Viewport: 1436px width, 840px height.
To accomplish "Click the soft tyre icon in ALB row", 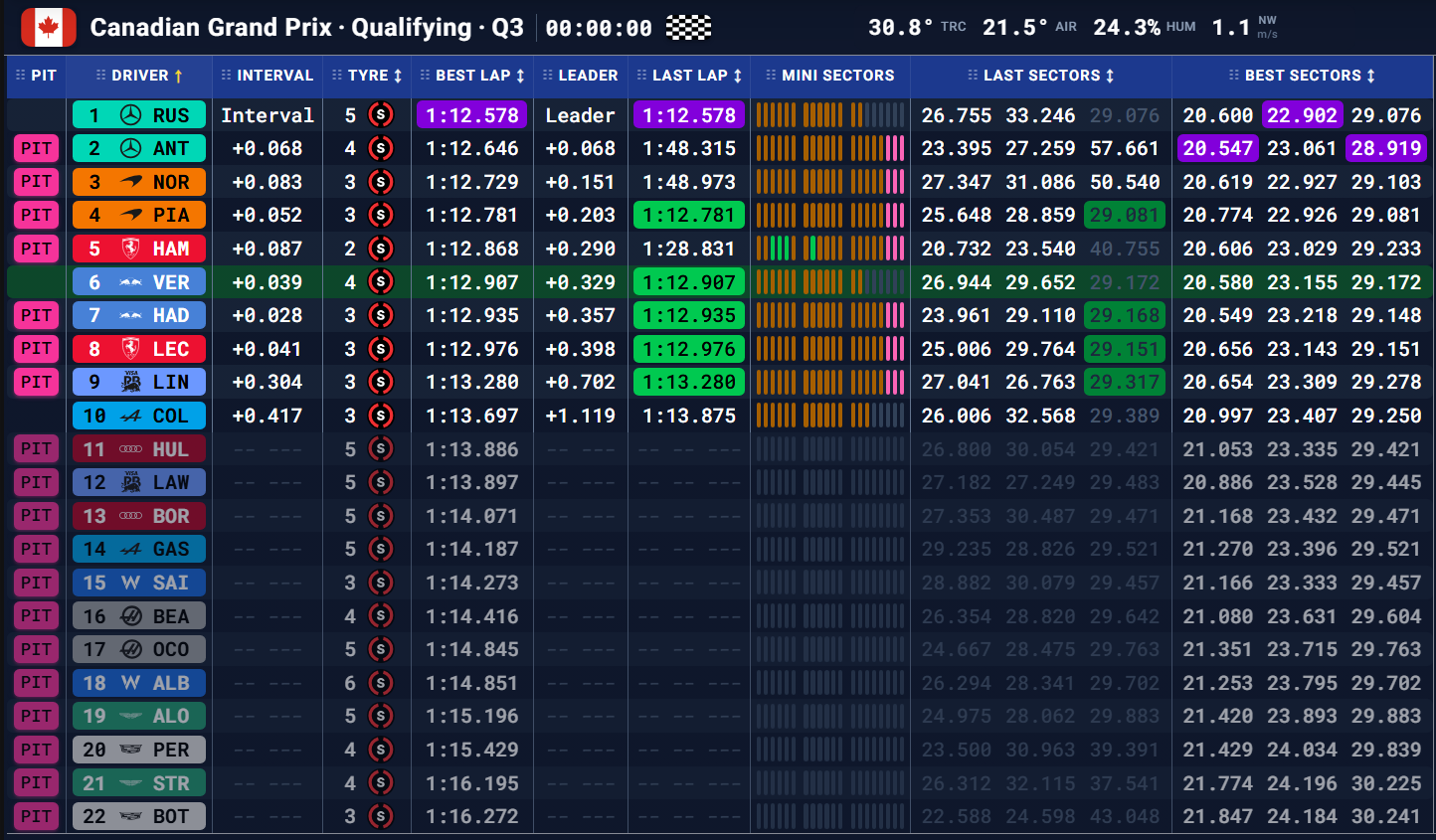I will pyautogui.click(x=380, y=683).
